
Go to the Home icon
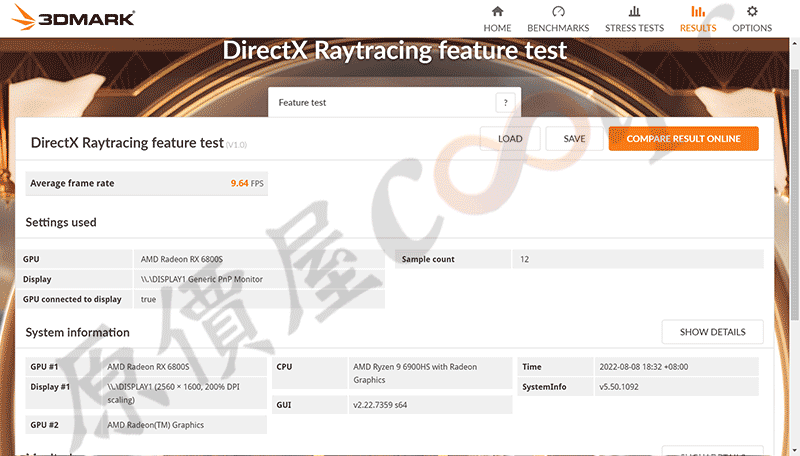[497, 11]
